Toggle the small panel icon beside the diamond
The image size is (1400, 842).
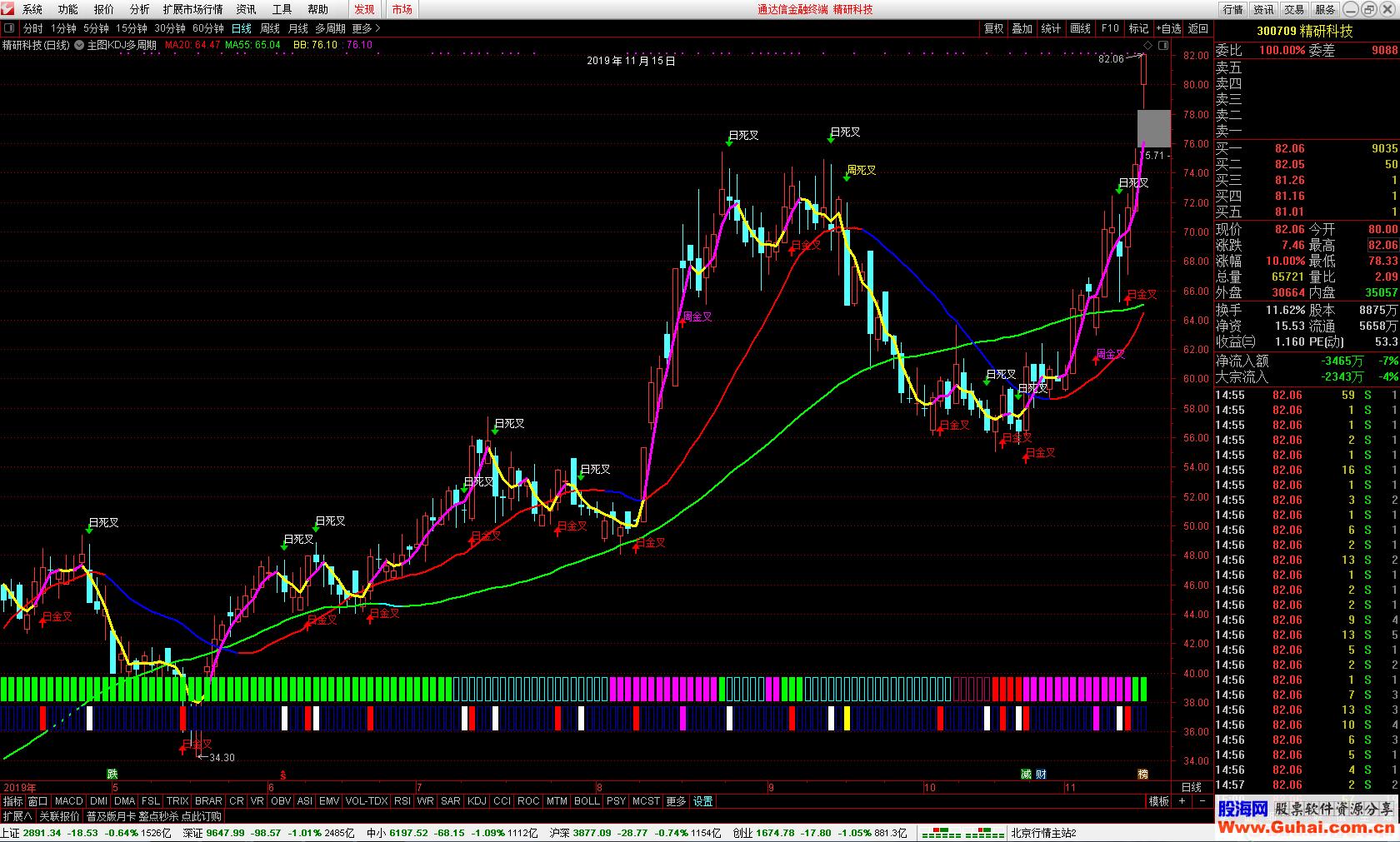(1162, 45)
